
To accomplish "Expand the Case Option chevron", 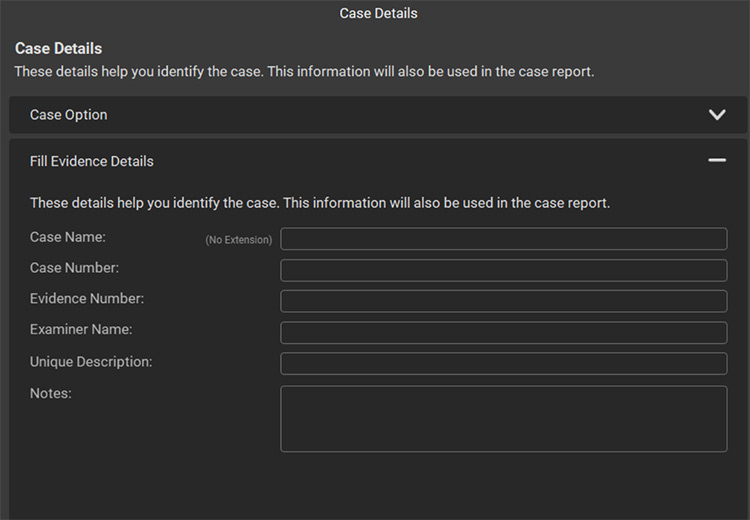I will click(x=717, y=115).
